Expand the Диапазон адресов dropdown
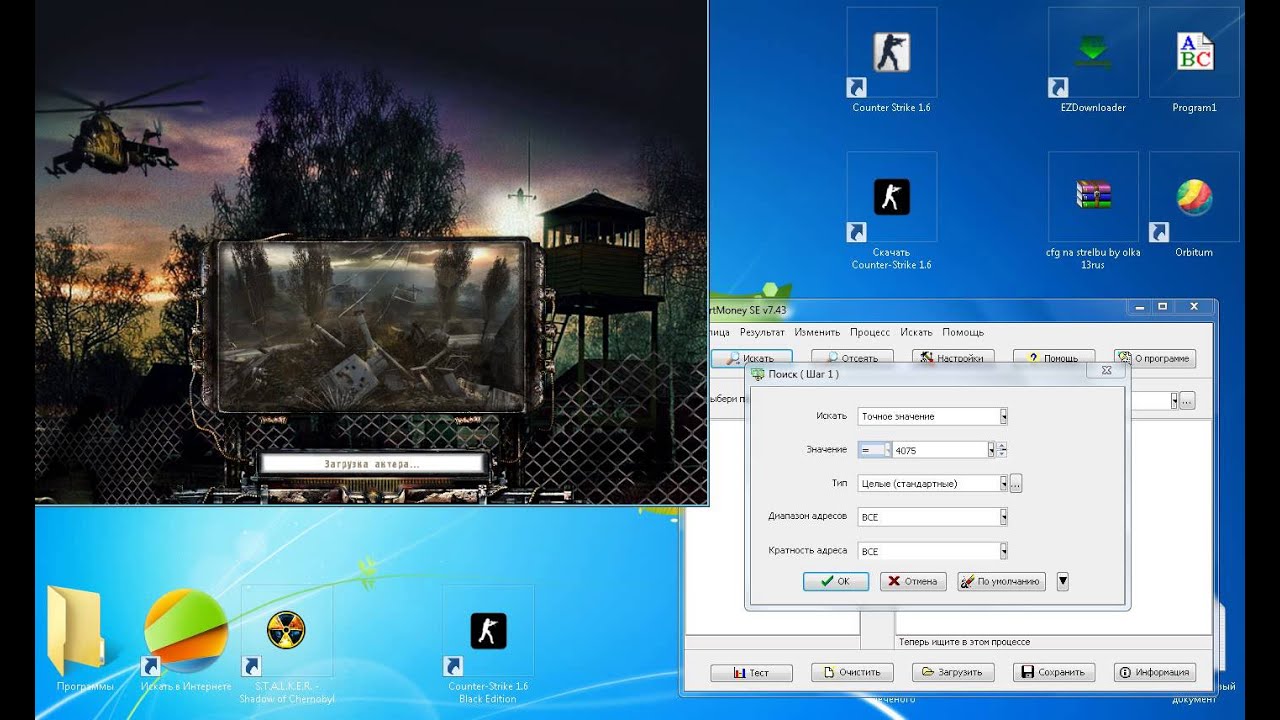This screenshot has height=720, width=1280. [x=1003, y=517]
